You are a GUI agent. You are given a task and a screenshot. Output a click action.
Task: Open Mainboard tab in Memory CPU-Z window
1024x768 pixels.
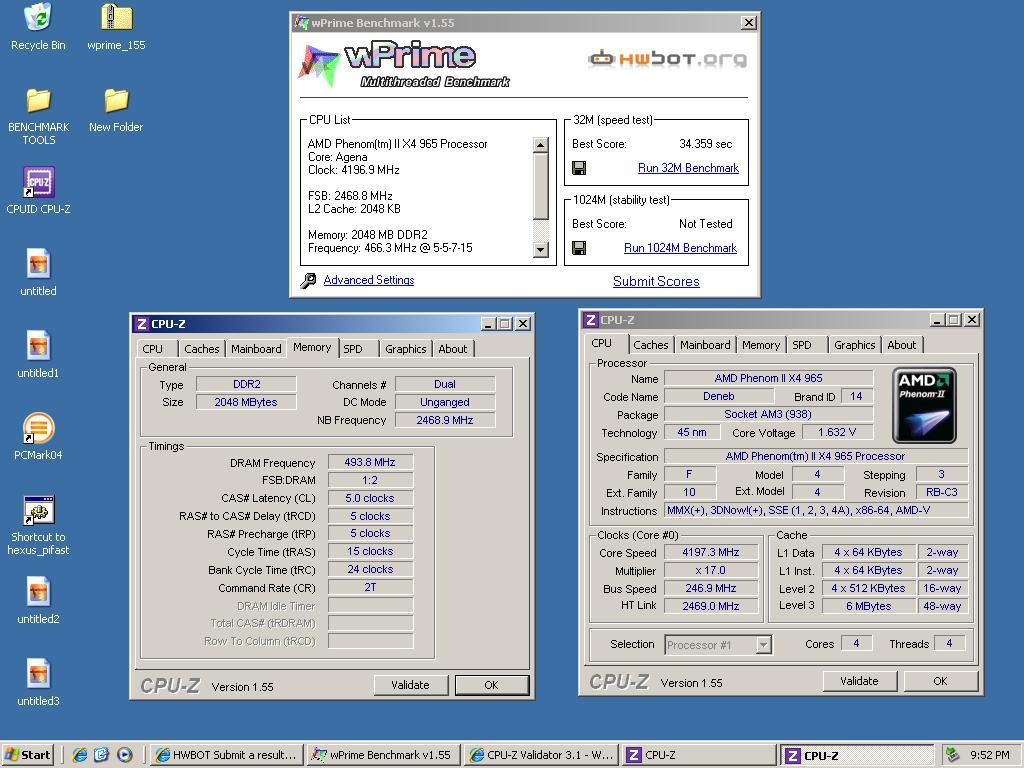(256, 349)
